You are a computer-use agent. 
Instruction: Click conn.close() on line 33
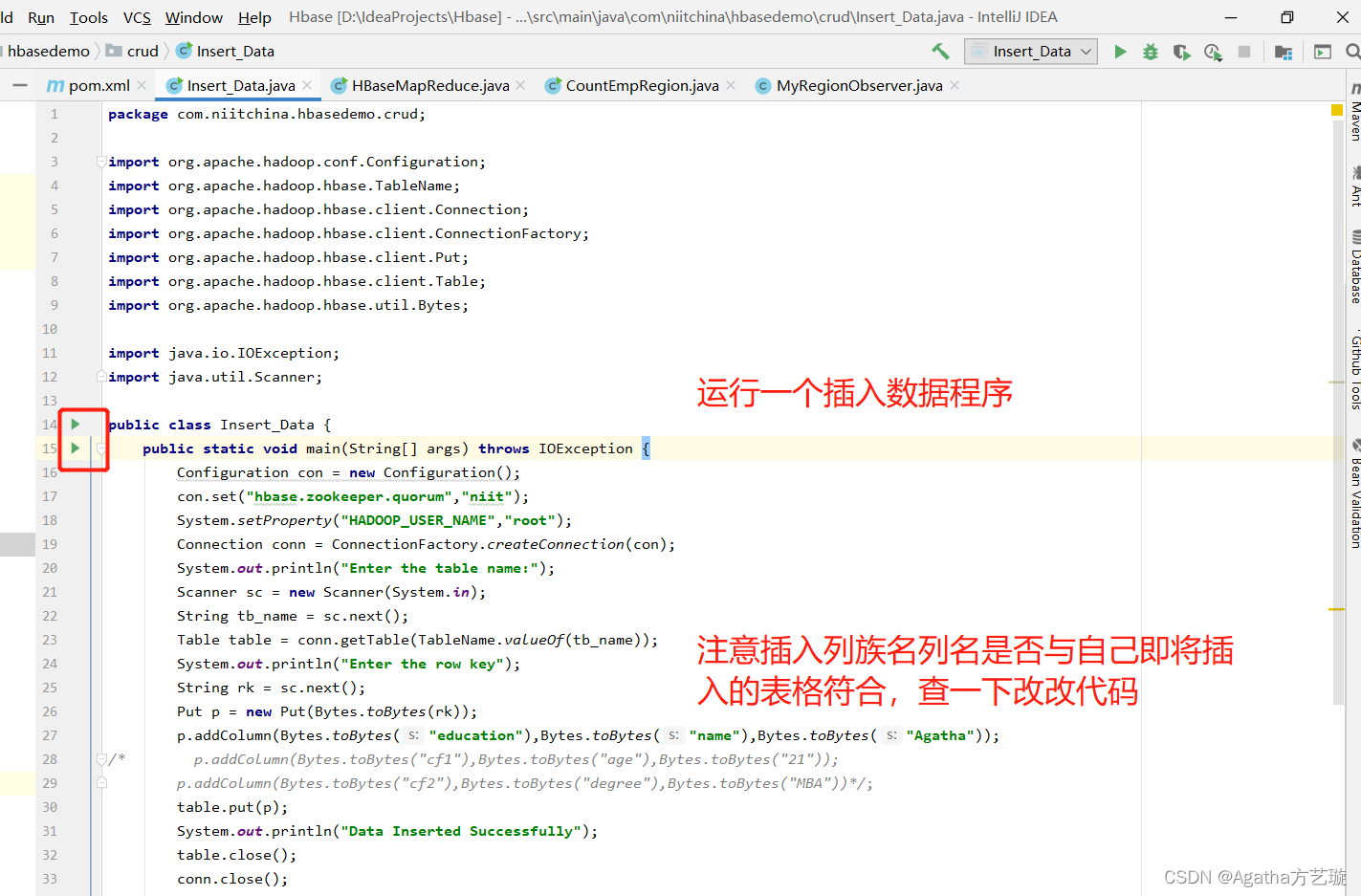point(232,879)
